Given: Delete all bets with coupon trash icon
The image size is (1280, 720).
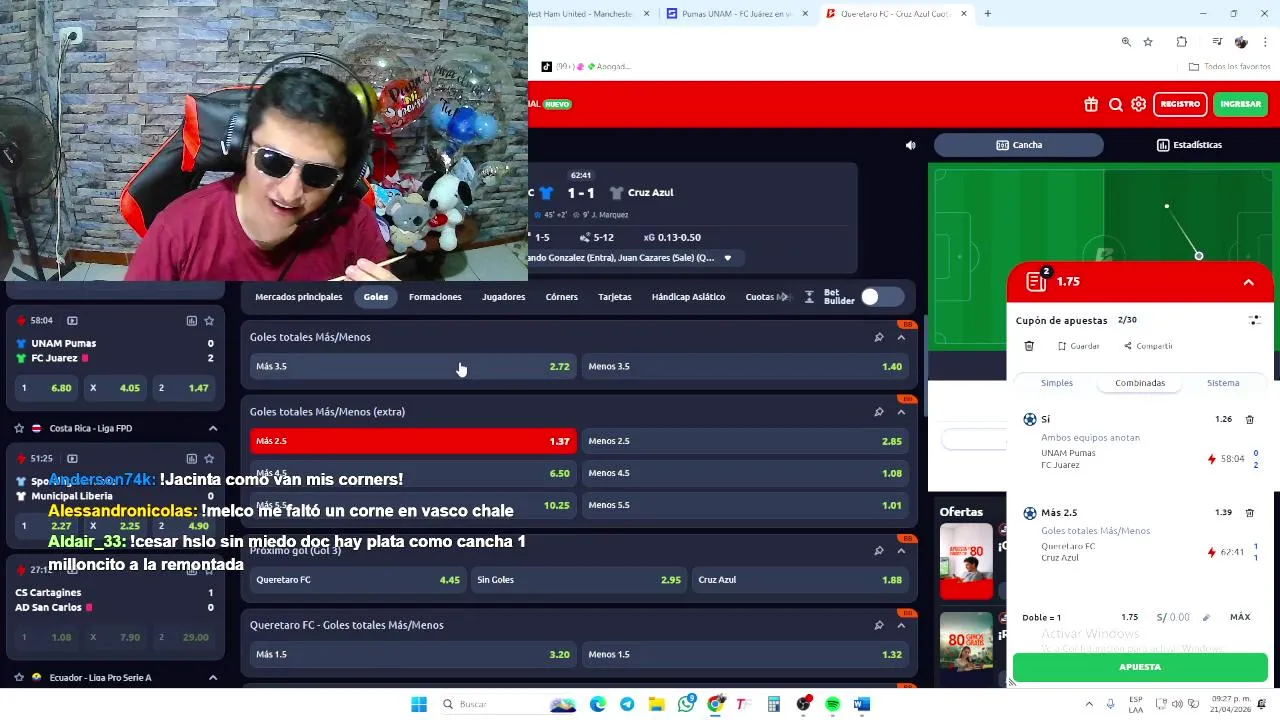Looking at the screenshot, I should [x=1029, y=346].
